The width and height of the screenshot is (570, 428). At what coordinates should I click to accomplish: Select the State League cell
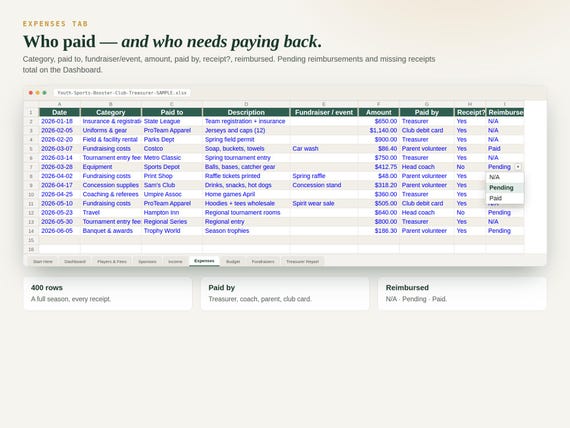click(x=172, y=121)
